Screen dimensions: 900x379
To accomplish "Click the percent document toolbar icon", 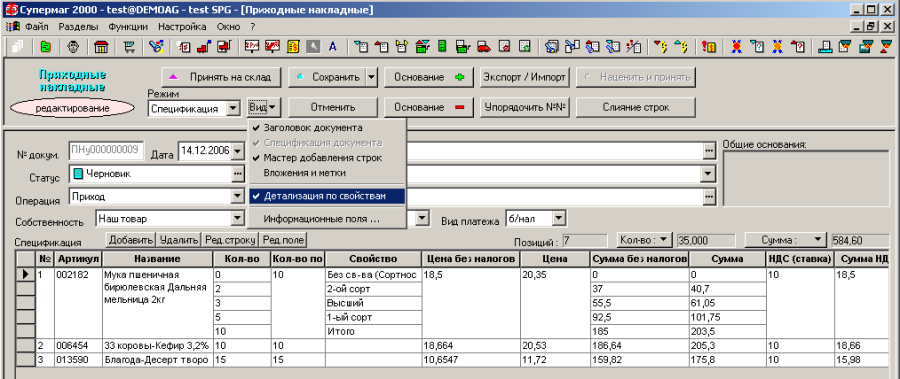I will [634, 47].
